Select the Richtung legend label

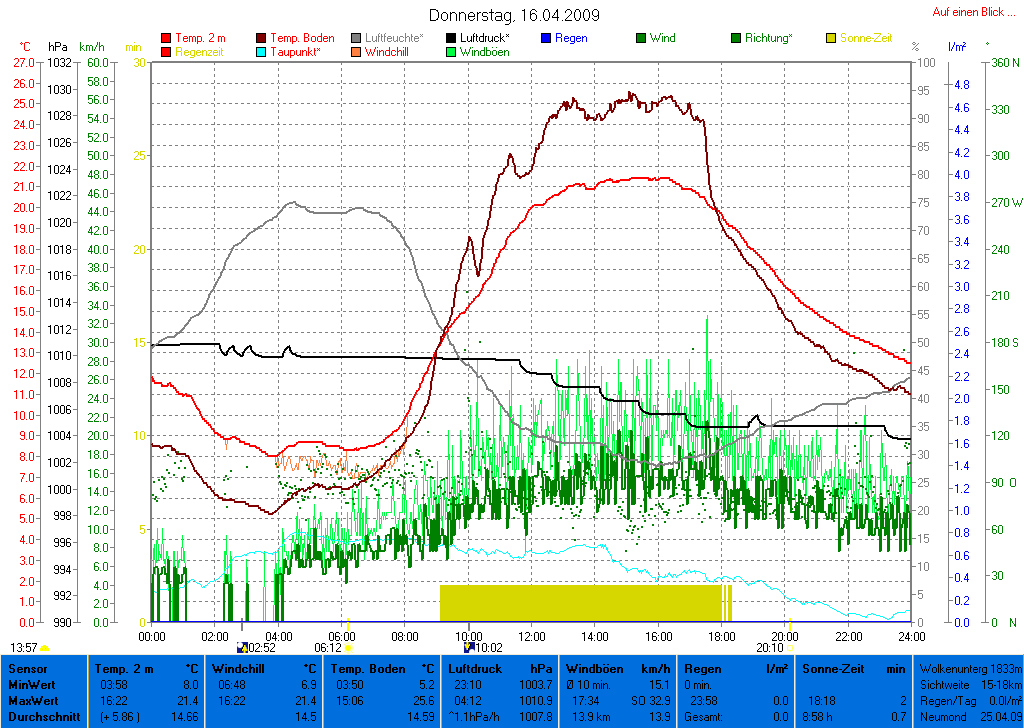tap(769, 38)
